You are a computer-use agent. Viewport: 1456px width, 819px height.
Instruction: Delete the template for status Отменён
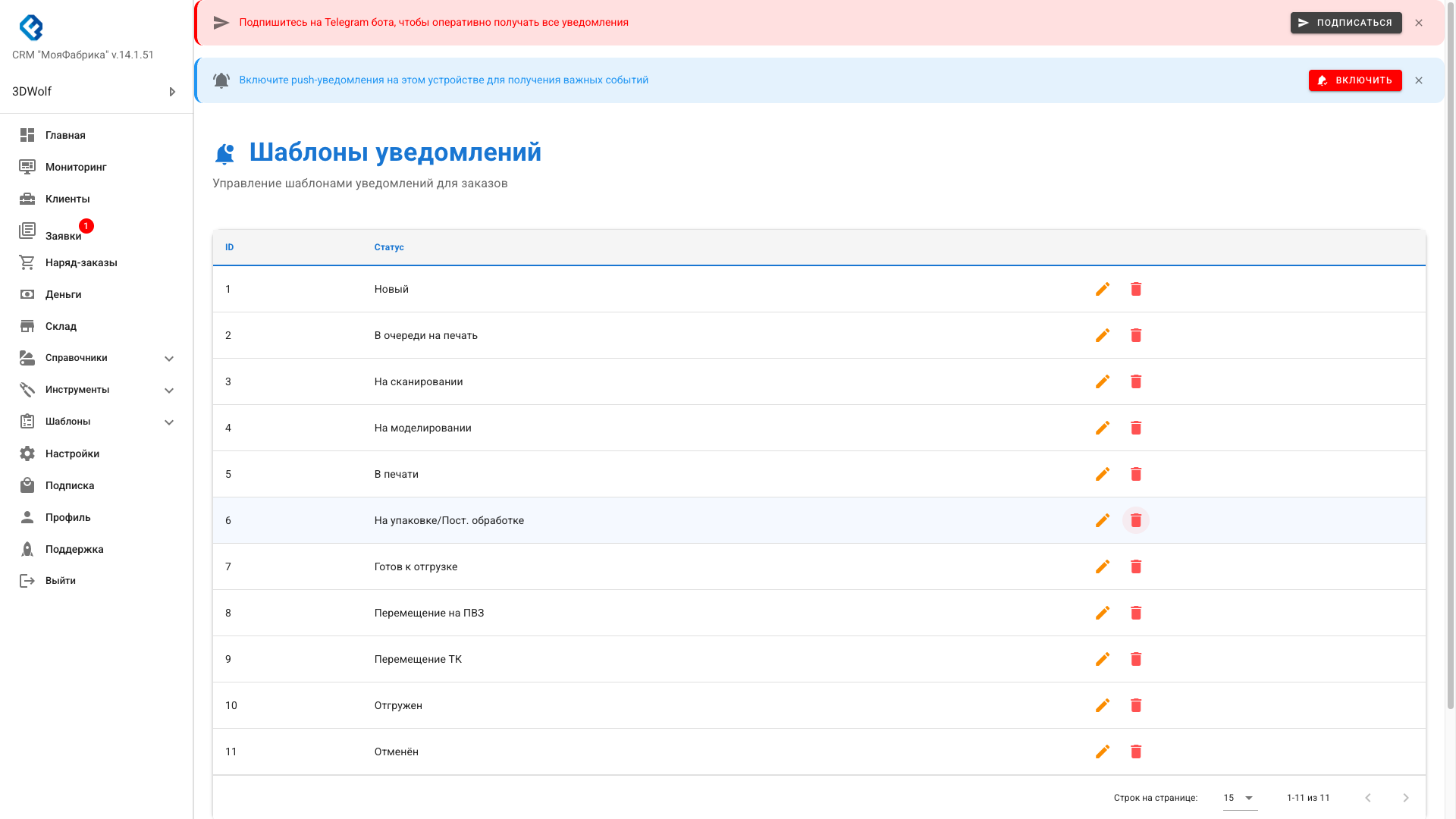click(x=1136, y=752)
